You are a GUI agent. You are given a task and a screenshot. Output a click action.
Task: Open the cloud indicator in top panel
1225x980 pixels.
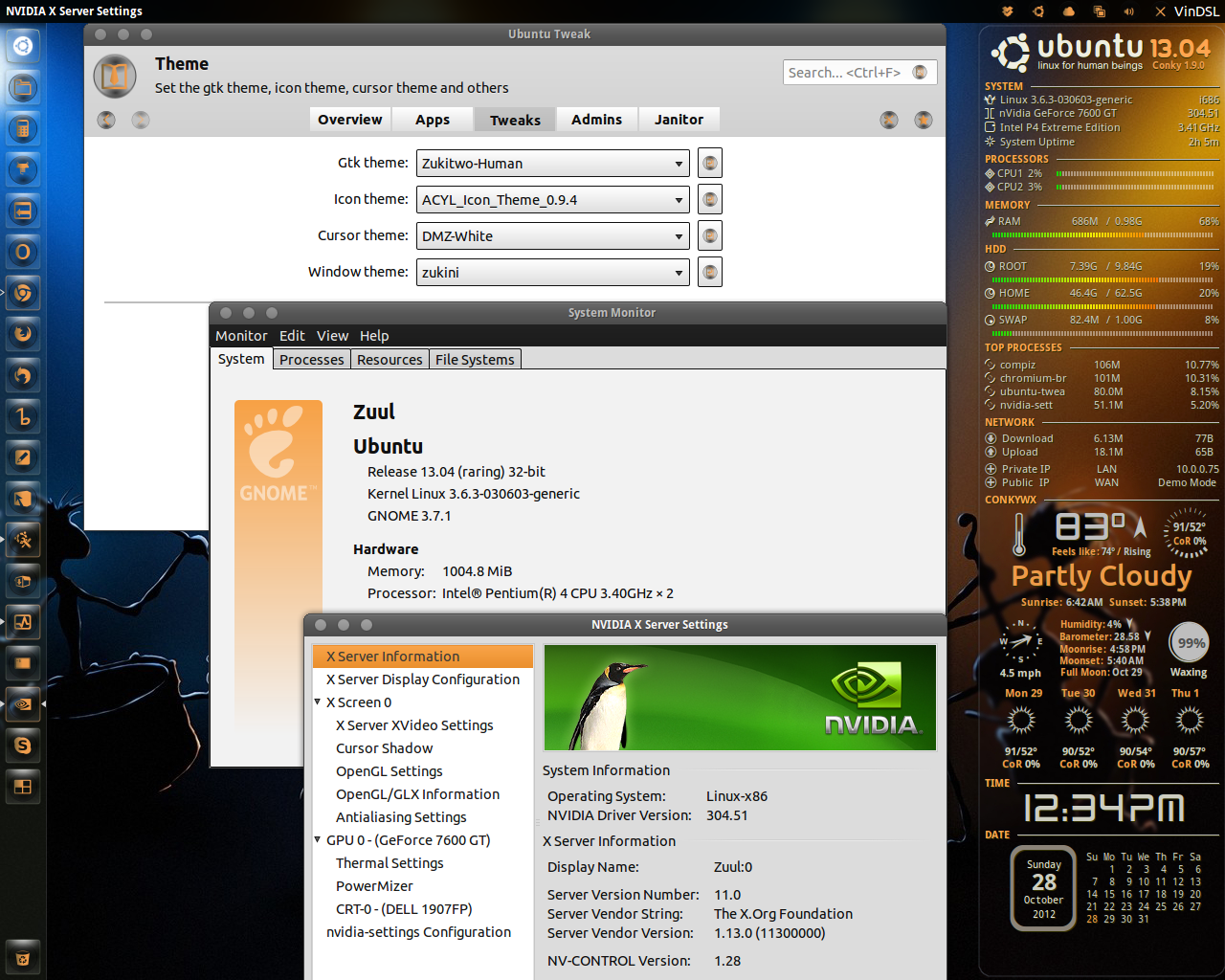click(x=1069, y=11)
